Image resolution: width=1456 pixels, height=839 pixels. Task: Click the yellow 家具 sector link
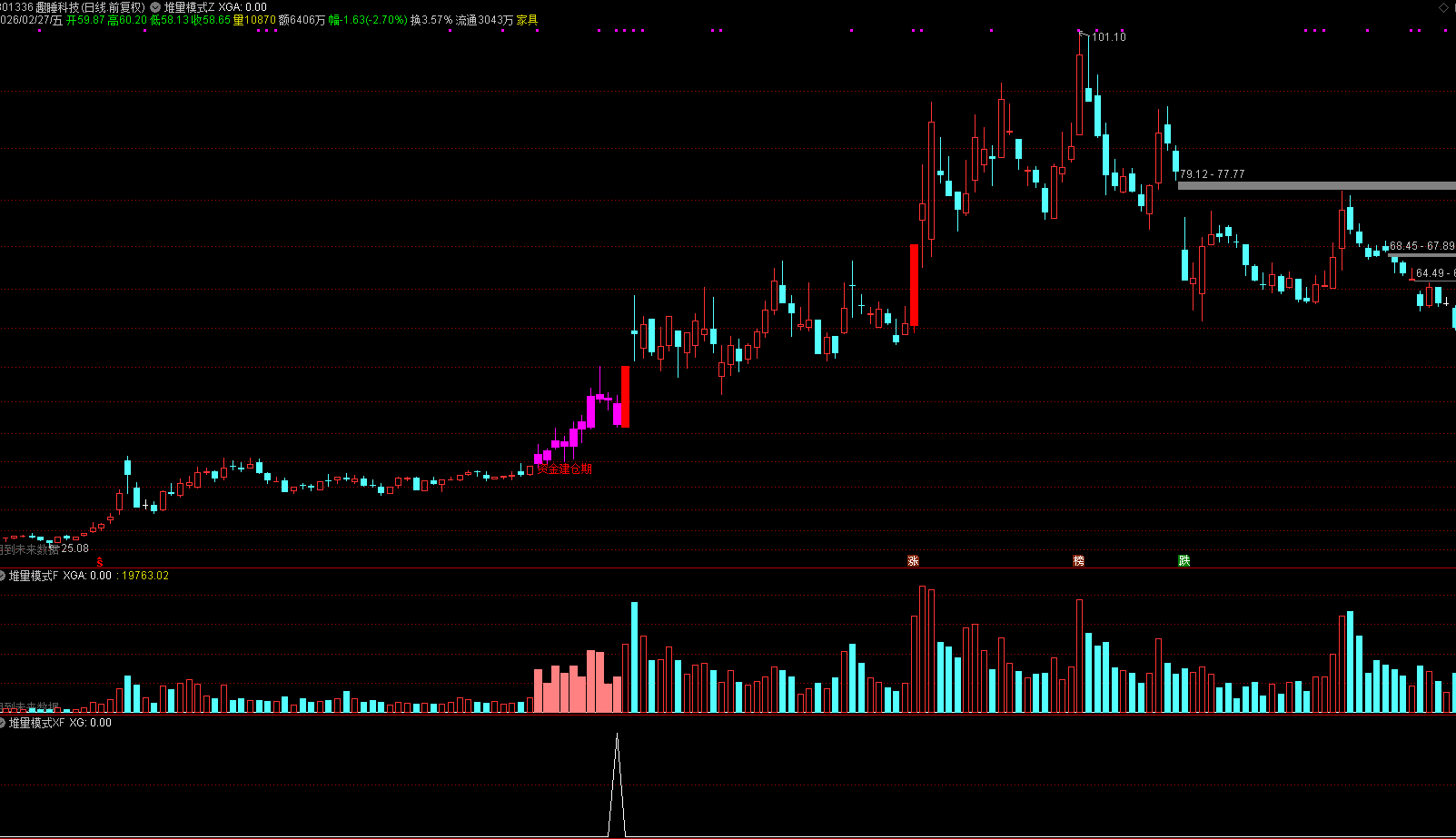pos(527,20)
